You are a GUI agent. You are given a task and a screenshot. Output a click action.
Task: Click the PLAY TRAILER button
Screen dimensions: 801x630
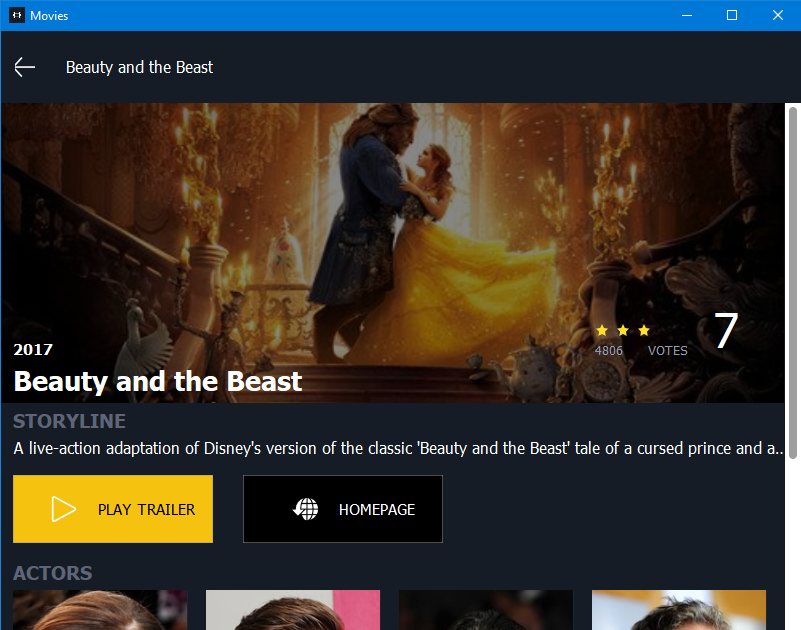click(113, 509)
